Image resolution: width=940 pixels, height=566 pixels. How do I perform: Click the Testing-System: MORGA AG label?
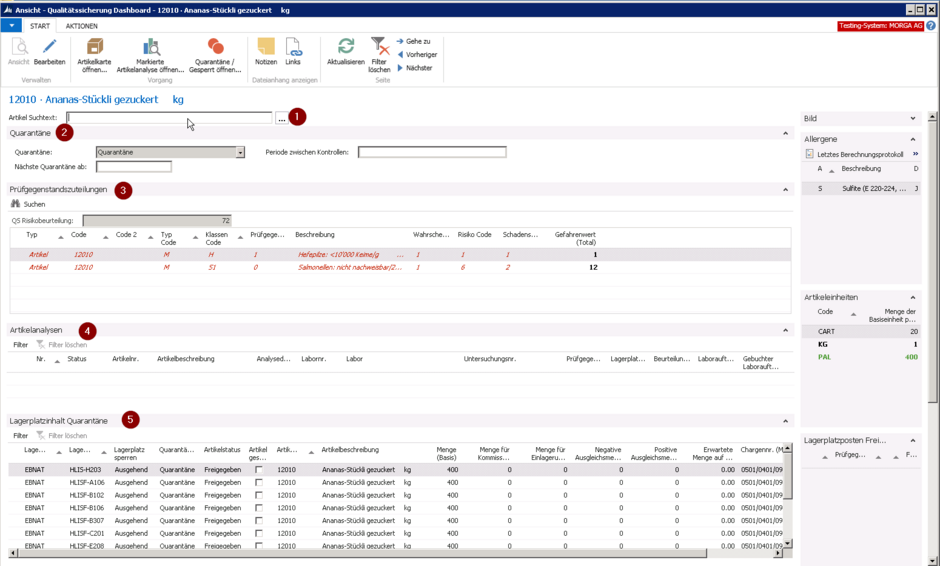(x=881, y=26)
